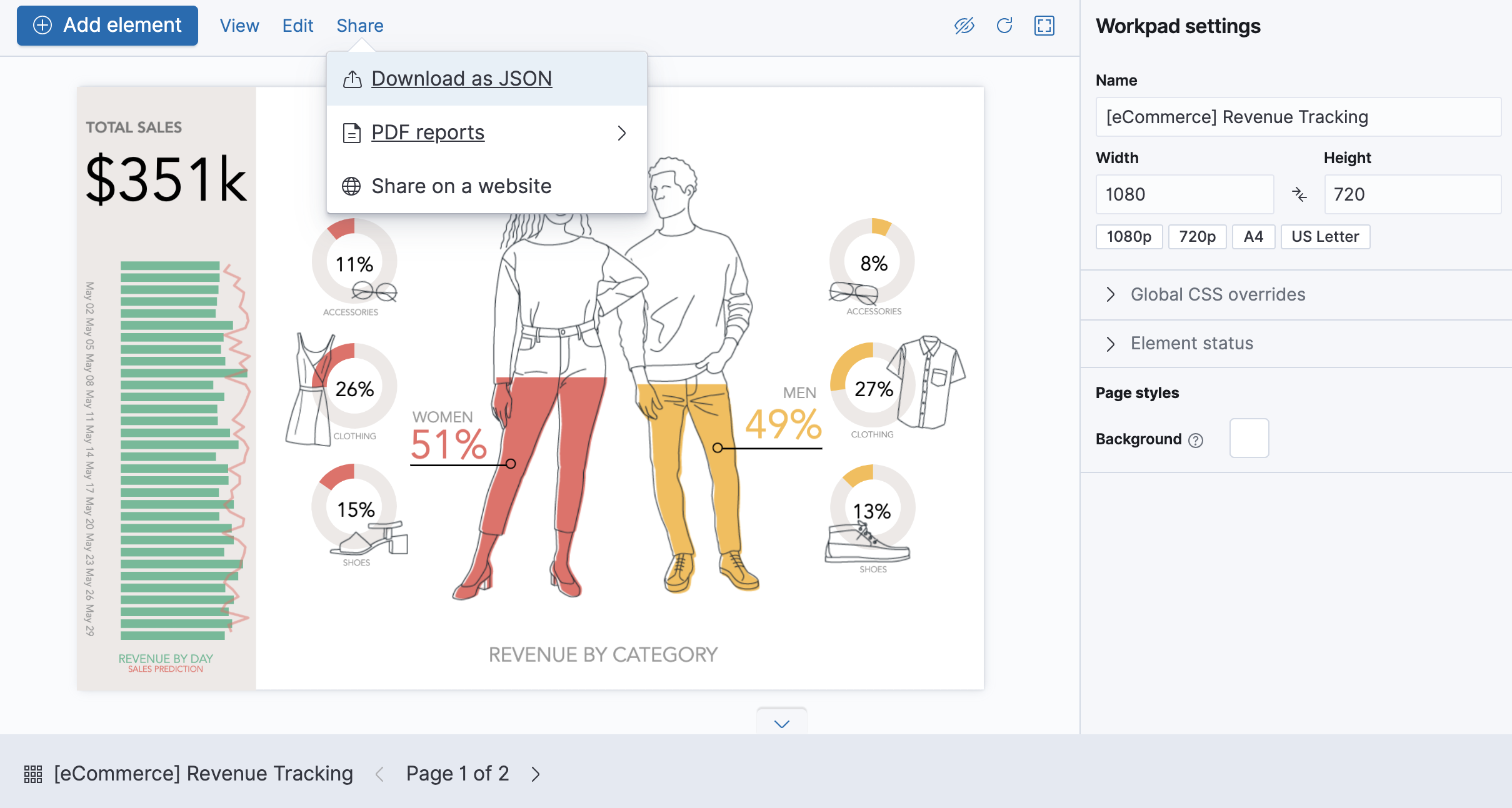Click the Download as JSON upload icon
1512x808 pixels.
coord(352,78)
